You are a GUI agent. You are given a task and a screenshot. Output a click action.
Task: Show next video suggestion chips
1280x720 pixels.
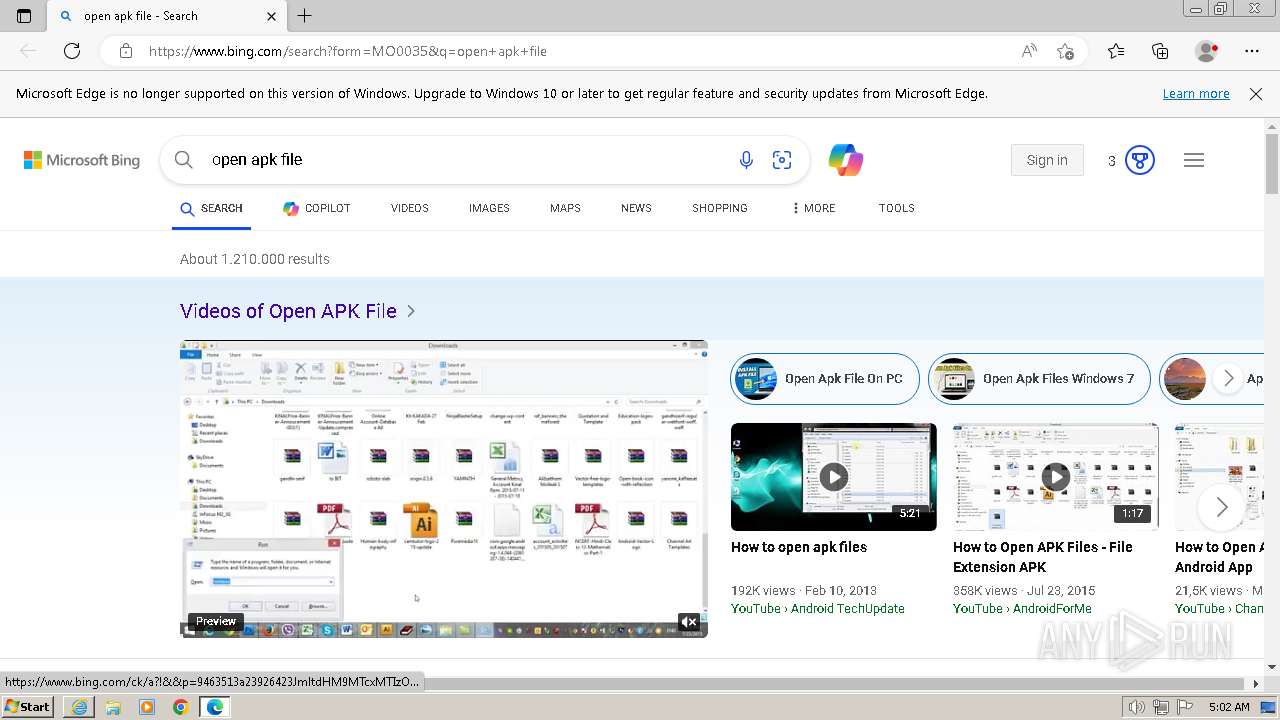(x=1228, y=378)
